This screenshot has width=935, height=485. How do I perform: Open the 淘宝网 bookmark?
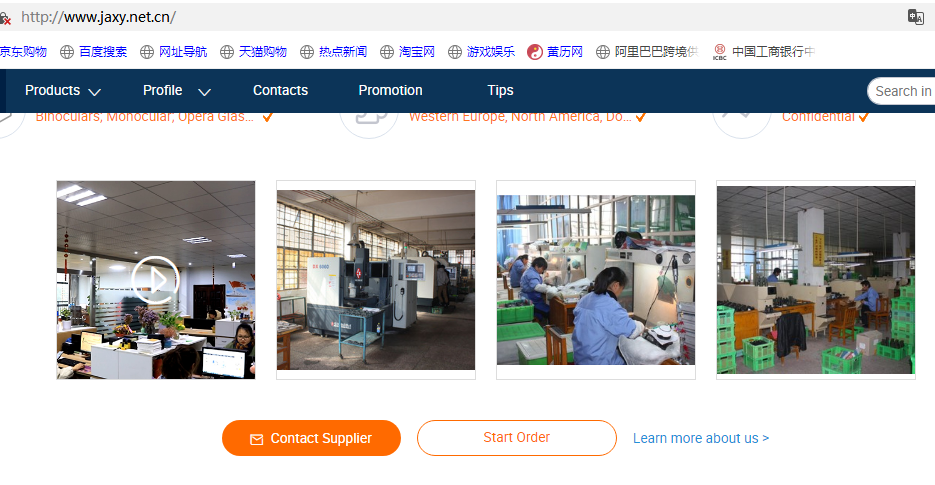[x=407, y=52]
